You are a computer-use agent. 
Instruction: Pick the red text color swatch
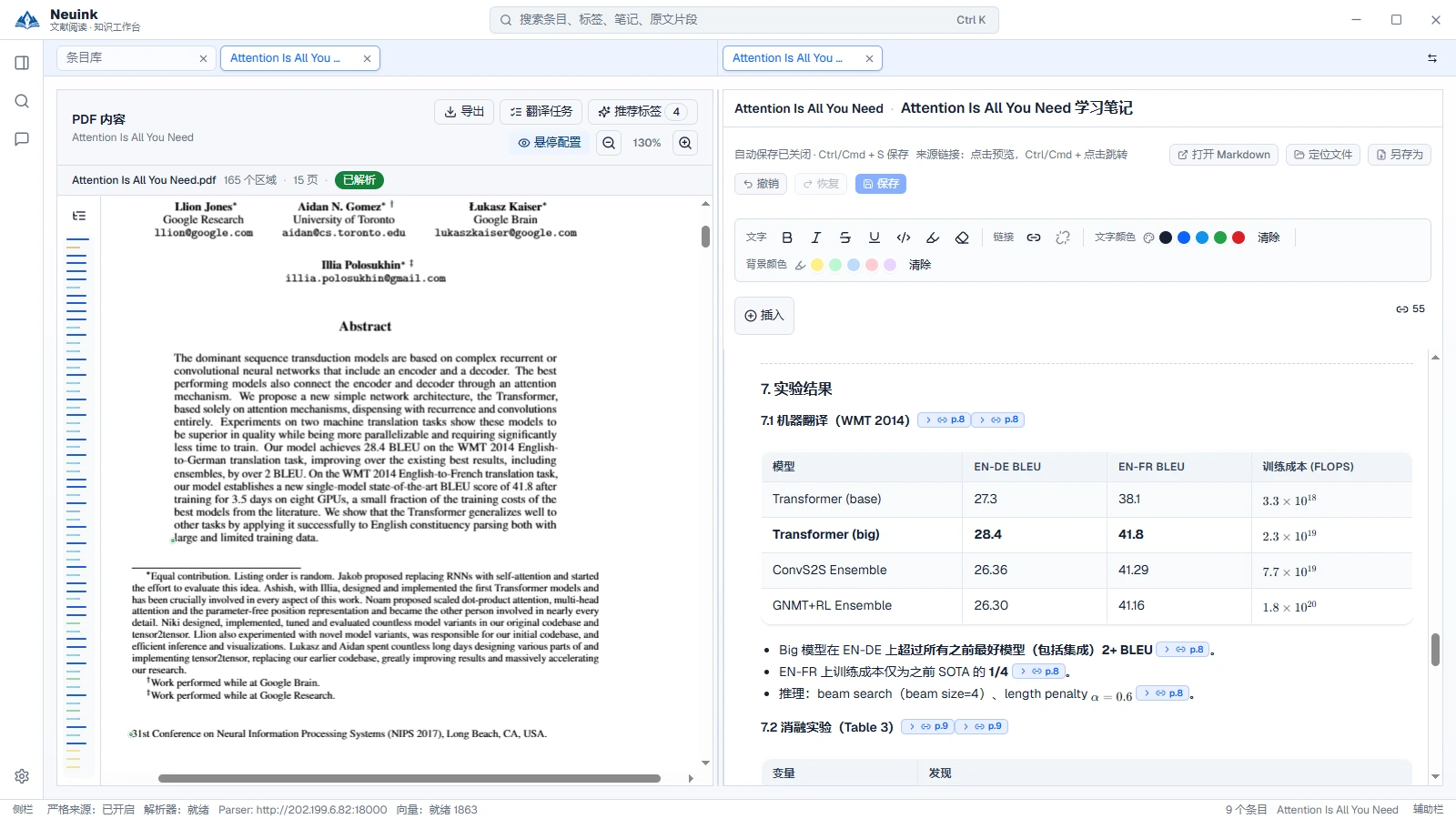click(x=1239, y=238)
